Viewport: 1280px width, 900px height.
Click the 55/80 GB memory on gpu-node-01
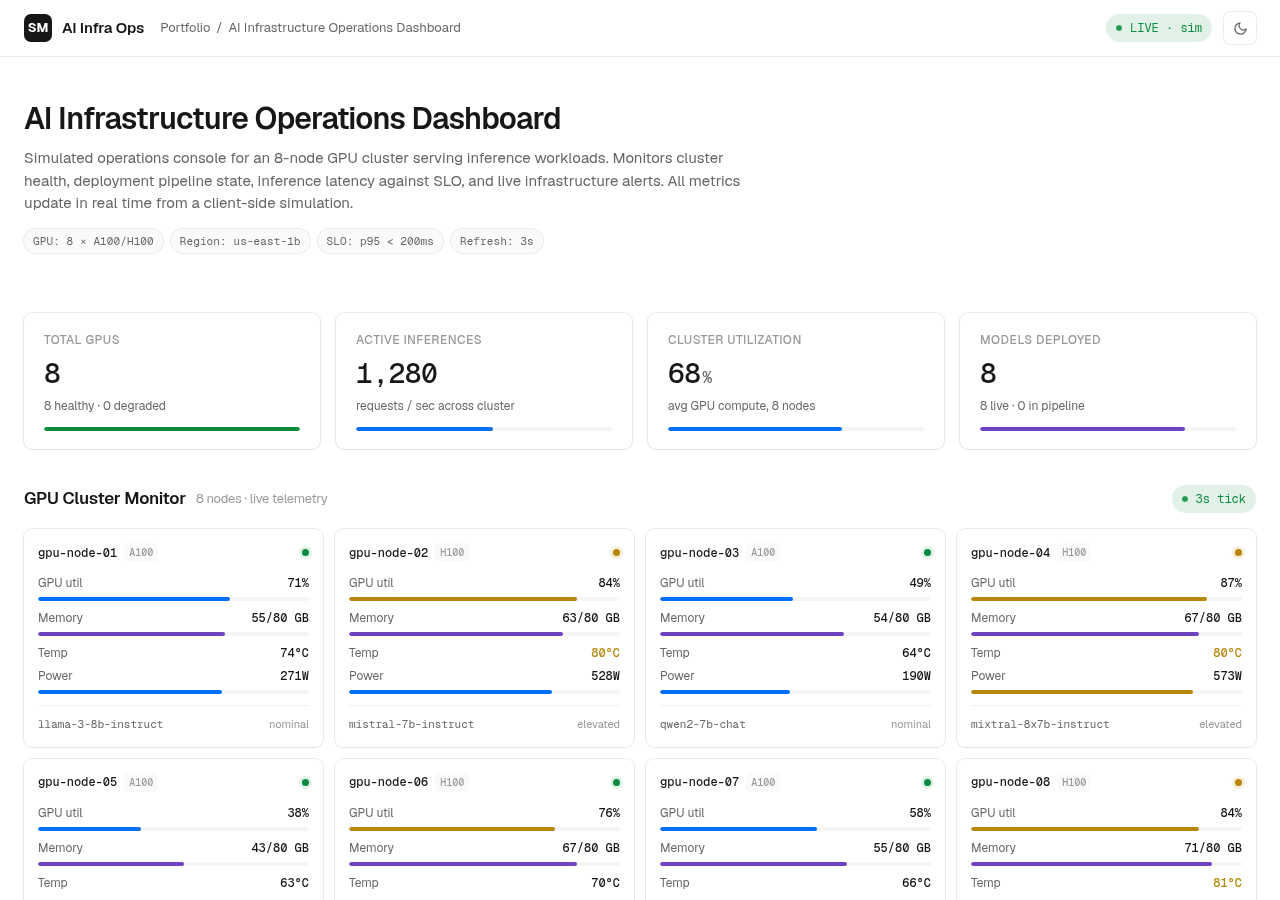(x=280, y=618)
